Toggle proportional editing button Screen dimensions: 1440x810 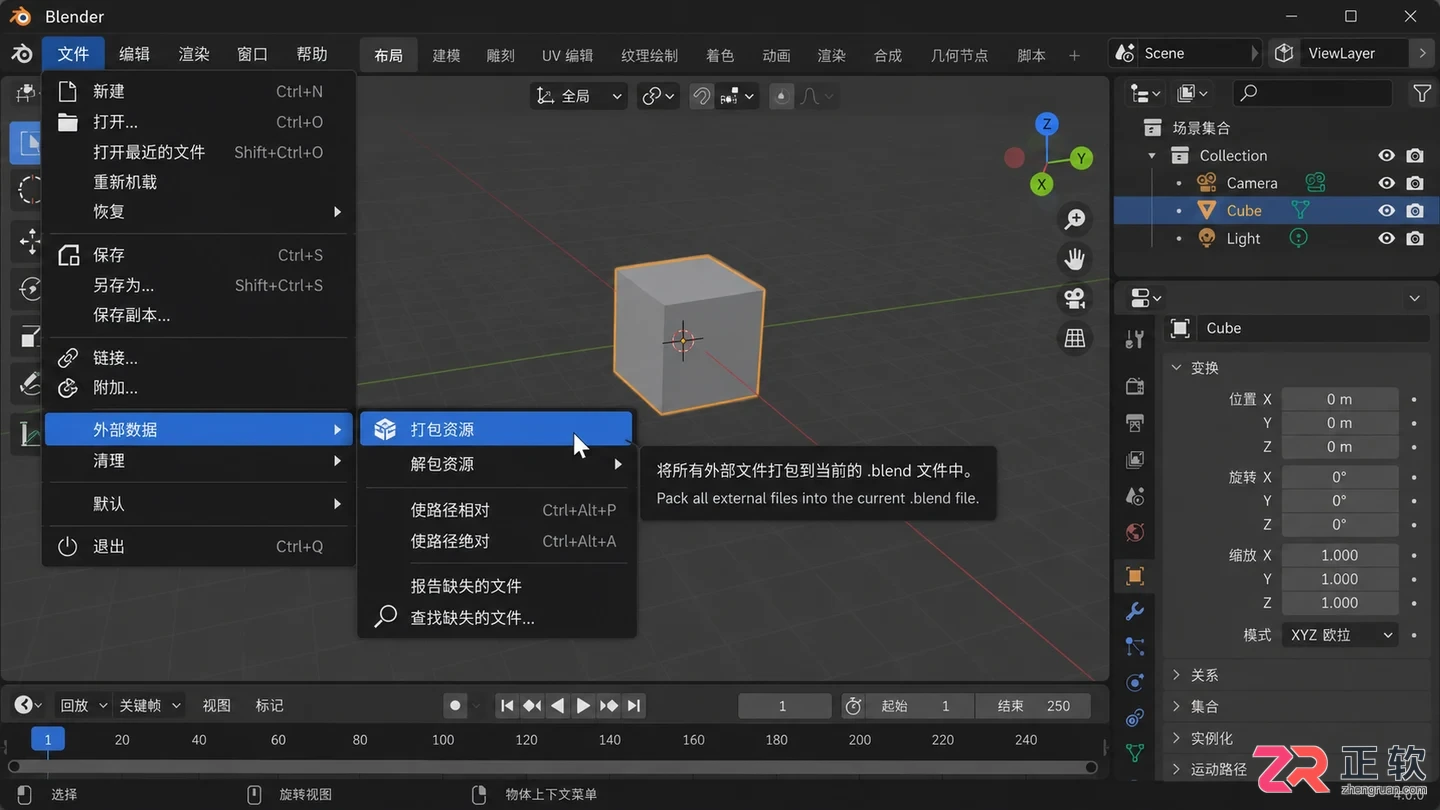782,96
